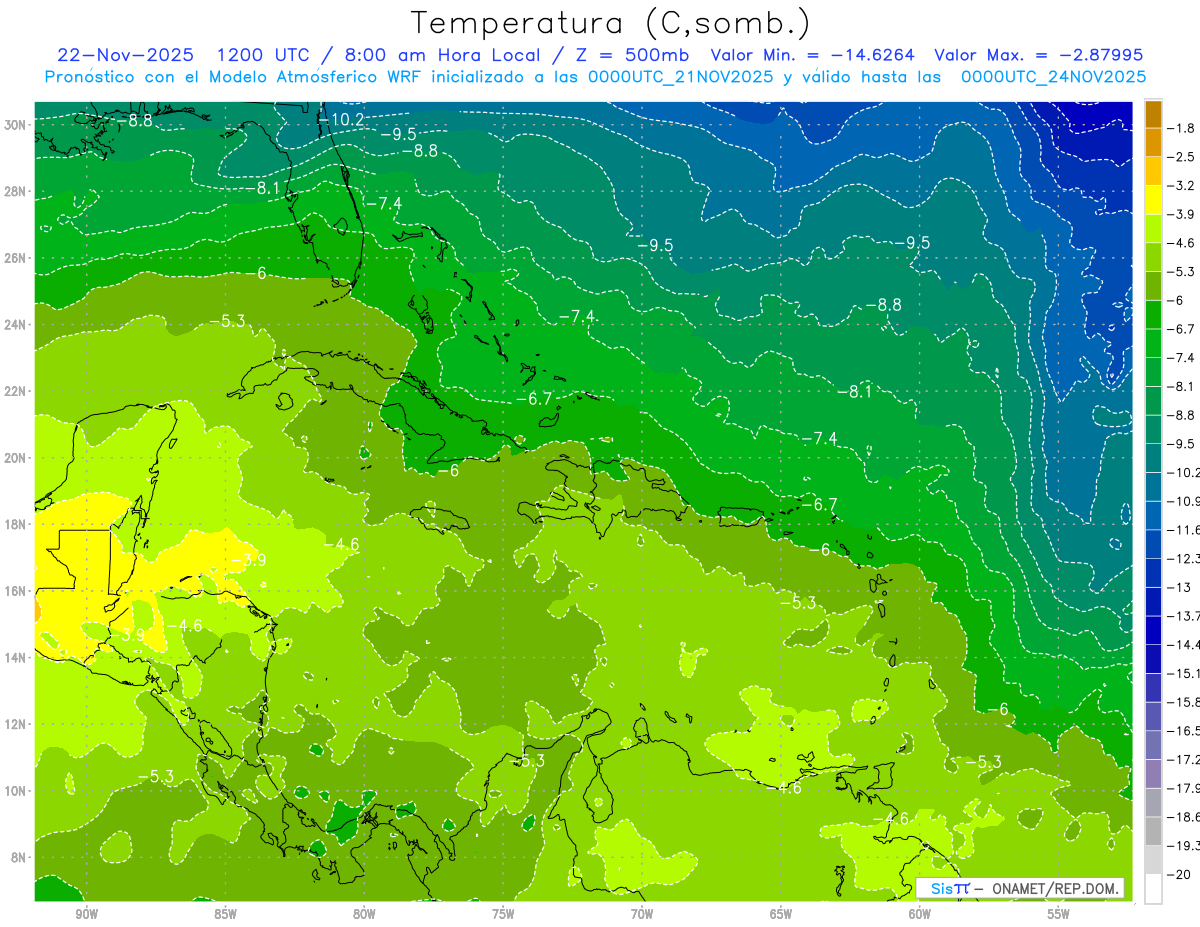Click the '-6.7' contour label north of Cuba
Image resolution: width=1200 pixels, height=927 pixels.
coord(535,398)
